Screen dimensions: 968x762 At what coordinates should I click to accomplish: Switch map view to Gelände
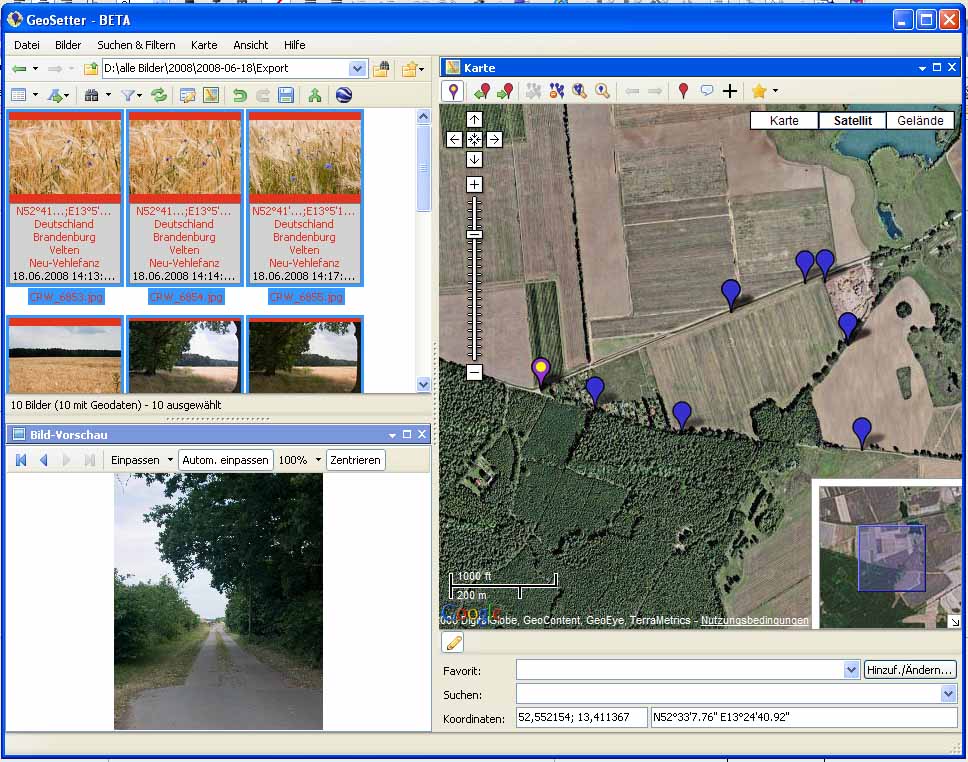coord(921,120)
